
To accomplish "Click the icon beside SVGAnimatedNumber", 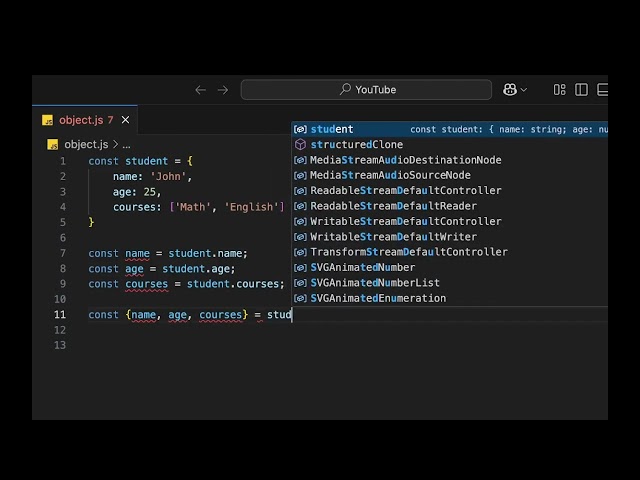I will [300, 268].
